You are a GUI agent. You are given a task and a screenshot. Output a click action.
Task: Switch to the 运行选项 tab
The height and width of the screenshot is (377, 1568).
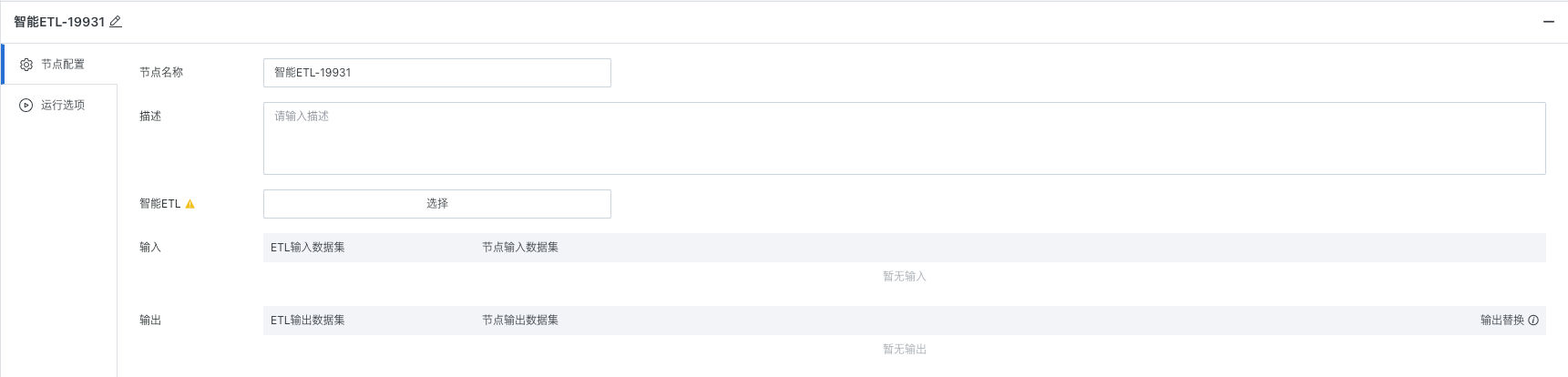[x=60, y=106]
